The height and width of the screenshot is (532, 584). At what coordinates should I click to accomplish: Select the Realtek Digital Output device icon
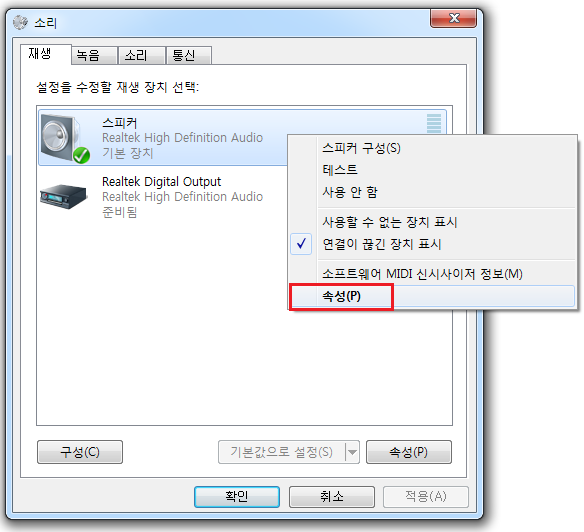63,196
